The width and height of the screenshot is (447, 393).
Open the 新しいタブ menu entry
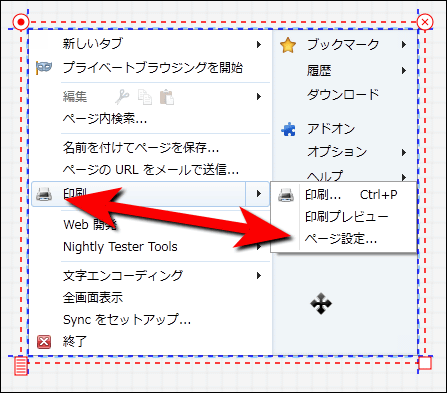pos(93,44)
